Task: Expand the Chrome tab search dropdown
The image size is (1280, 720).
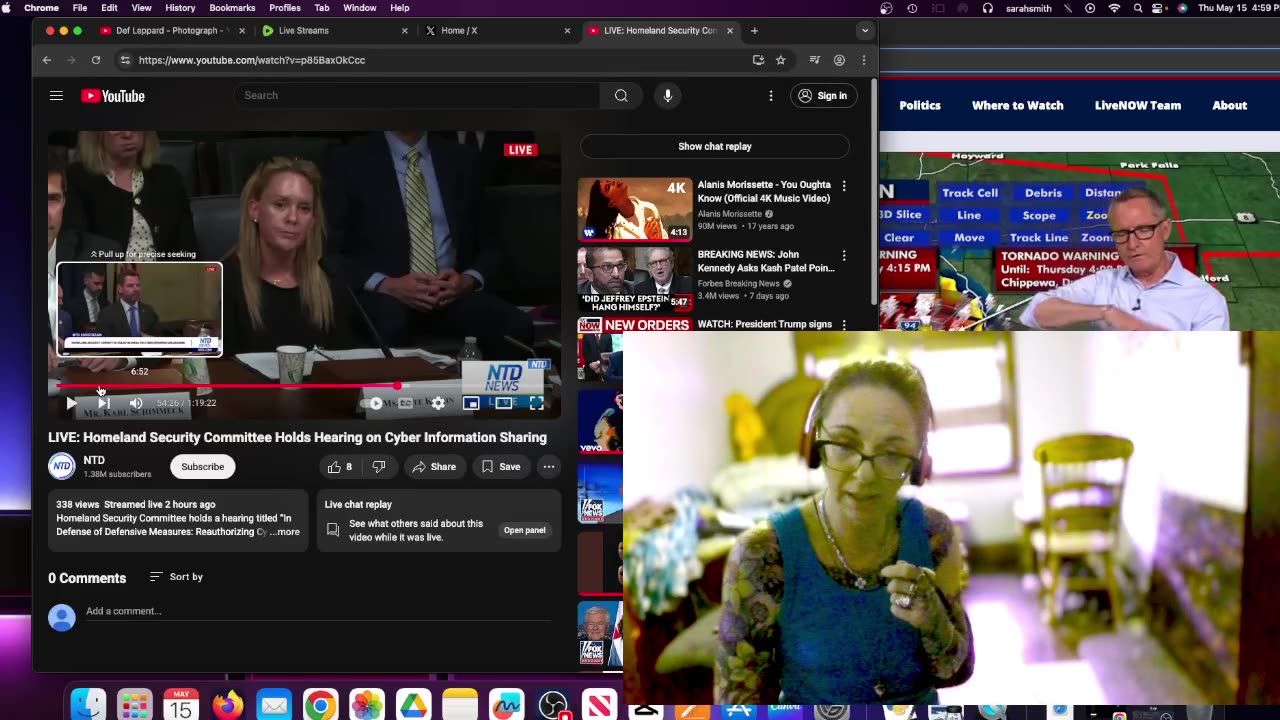Action: (x=865, y=31)
